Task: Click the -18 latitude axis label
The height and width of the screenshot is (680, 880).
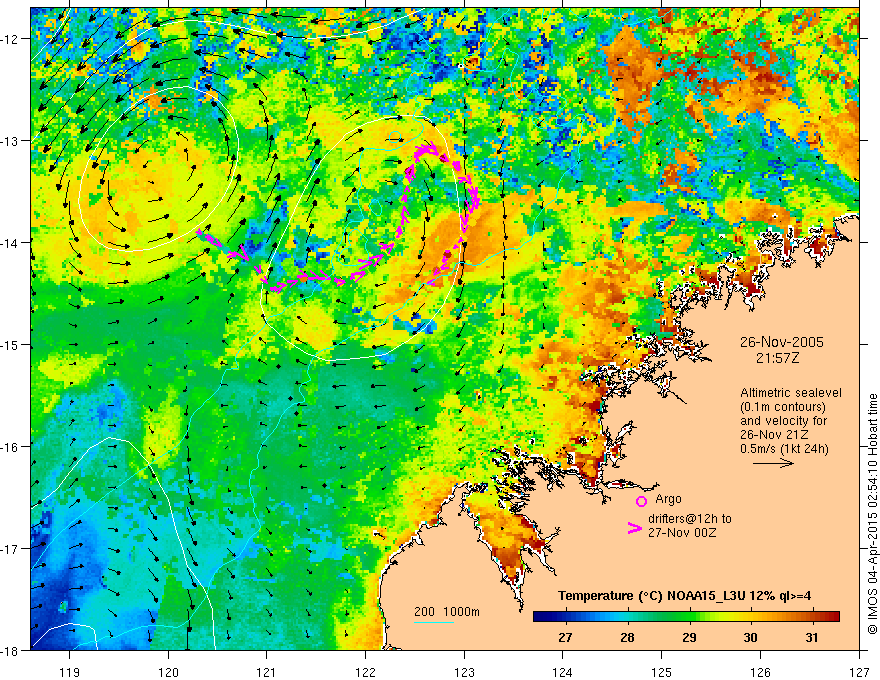Action: coord(11,650)
